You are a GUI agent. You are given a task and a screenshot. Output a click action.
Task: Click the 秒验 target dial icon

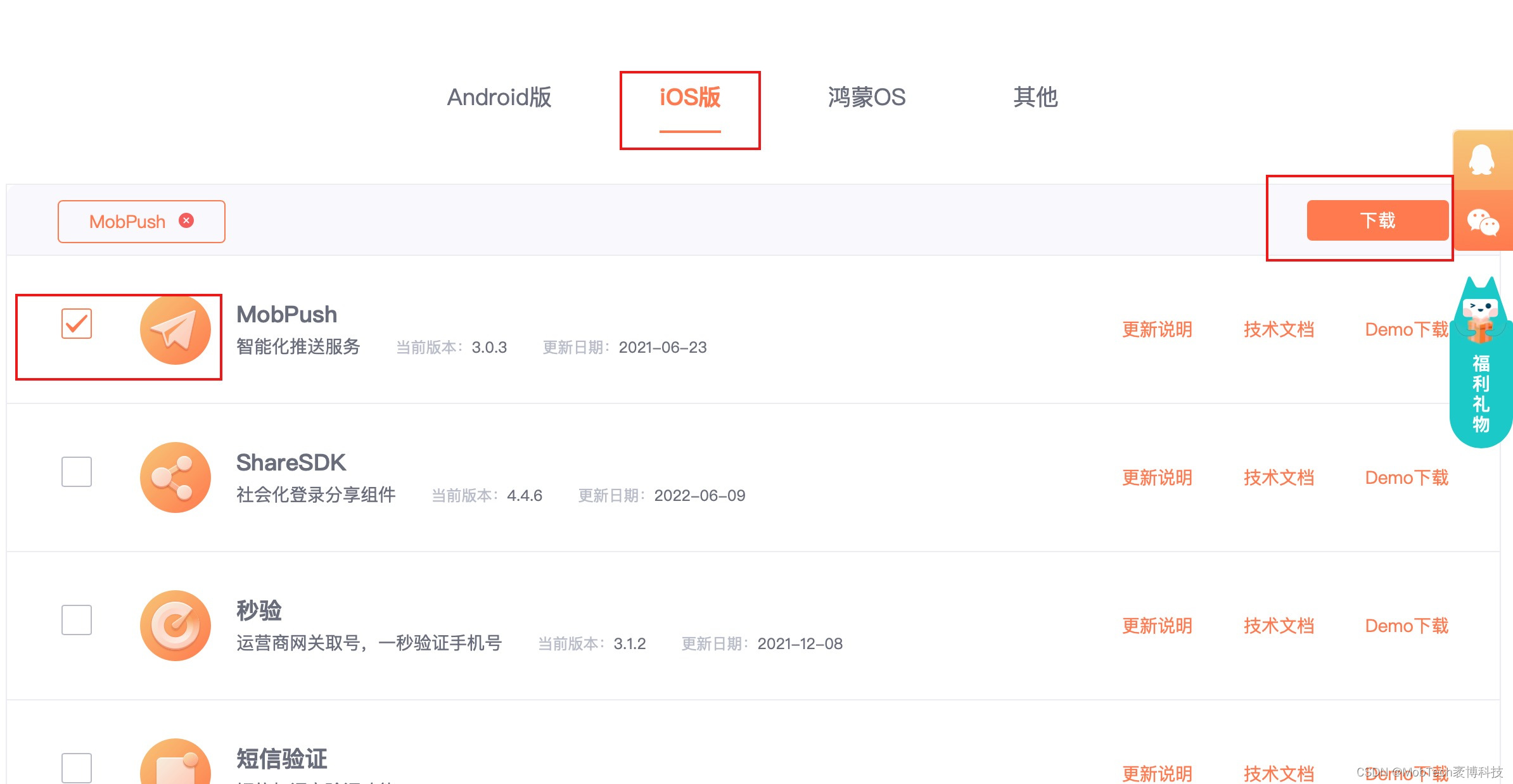(176, 626)
